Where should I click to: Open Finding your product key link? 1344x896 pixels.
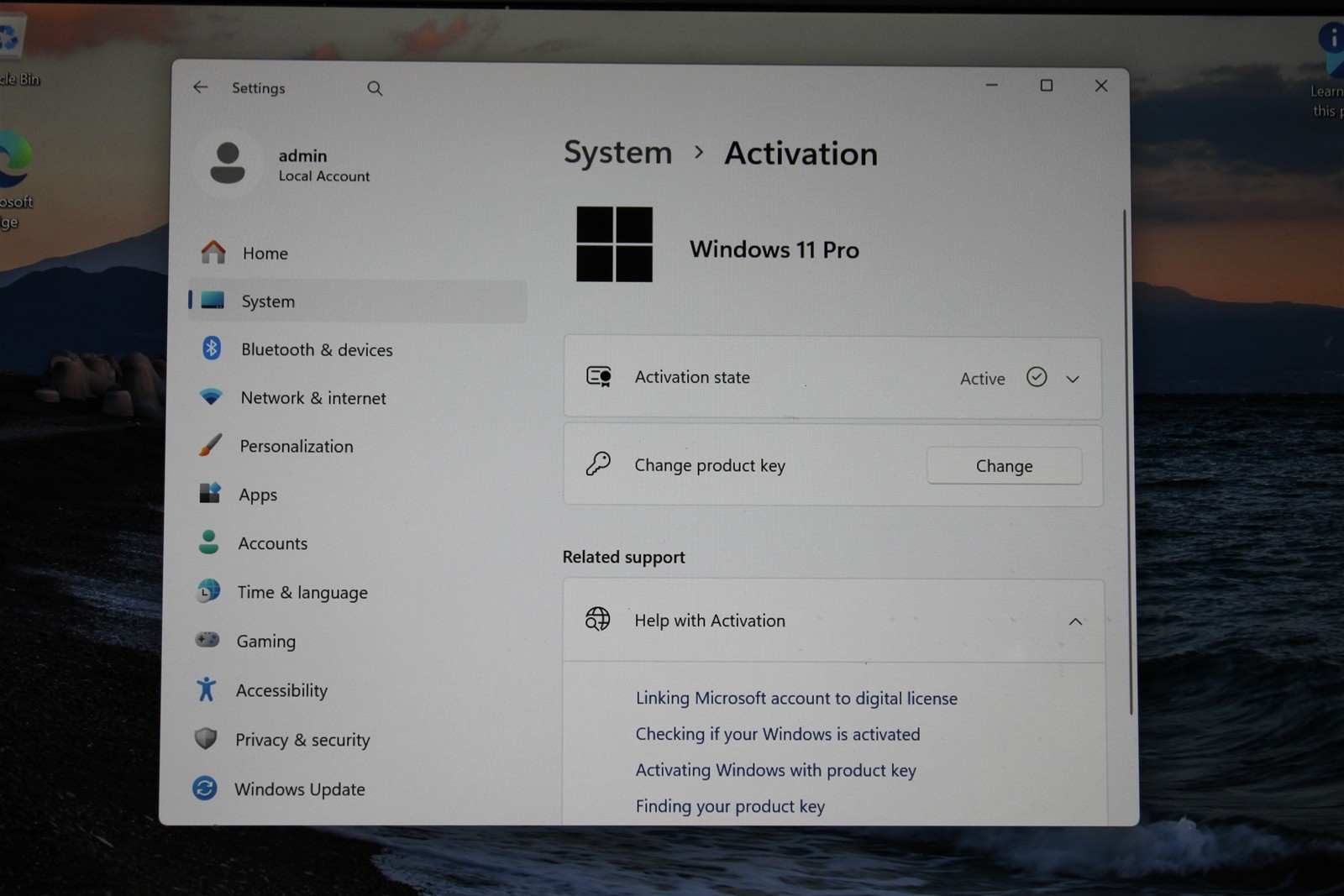[730, 806]
